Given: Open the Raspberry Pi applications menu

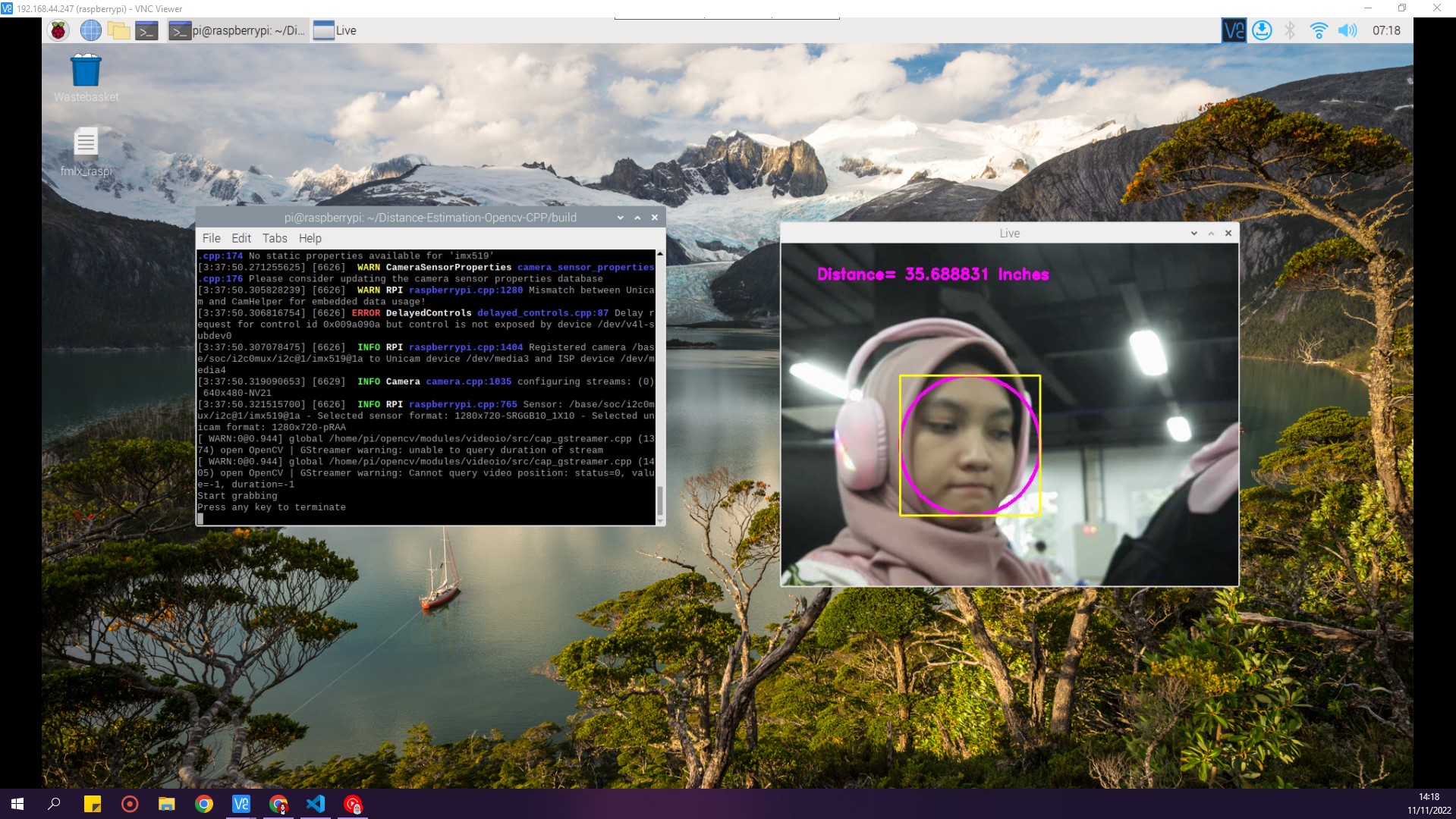Looking at the screenshot, I should point(58,30).
